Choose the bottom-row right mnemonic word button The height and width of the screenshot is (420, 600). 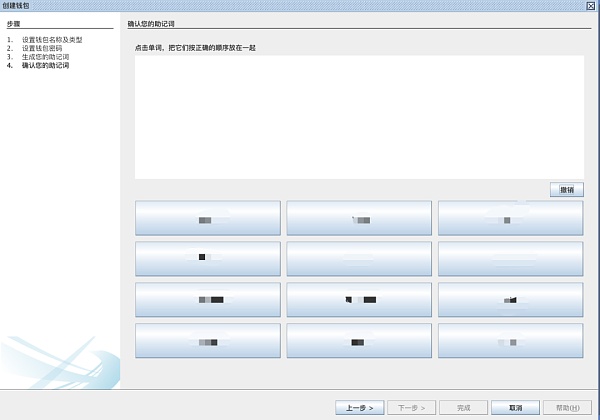tap(510, 341)
